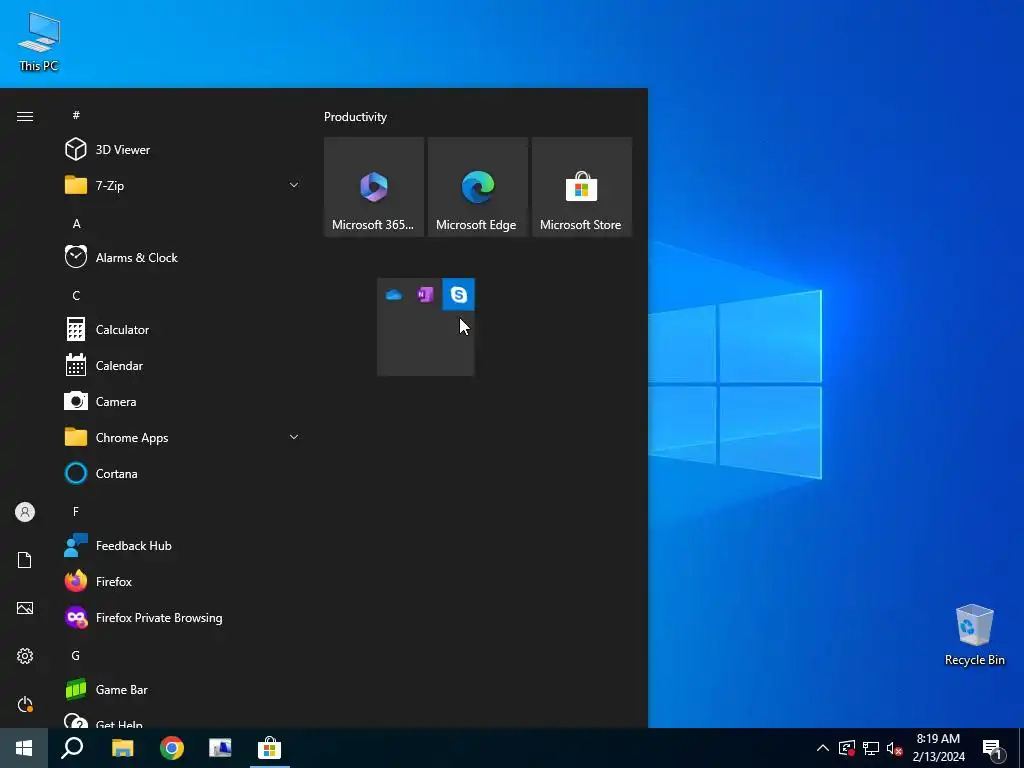Expand the Chrome Apps folder chevron
The height and width of the screenshot is (768, 1024).
point(294,438)
